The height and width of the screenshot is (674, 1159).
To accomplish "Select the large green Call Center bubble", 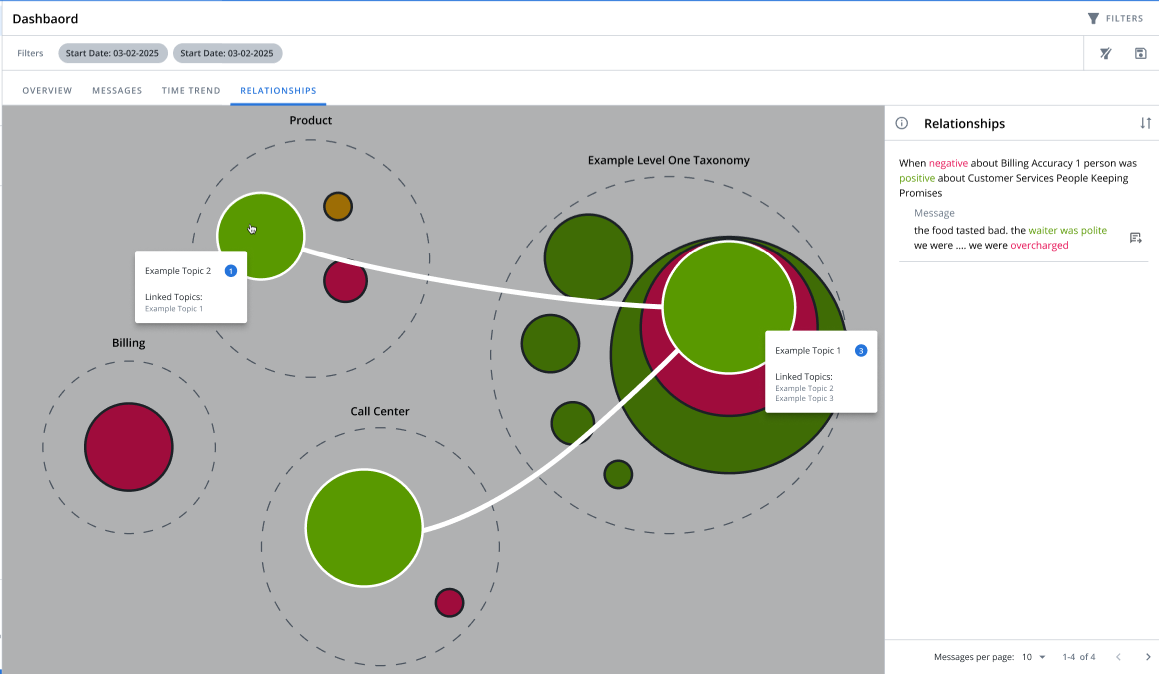I will tap(364, 527).
